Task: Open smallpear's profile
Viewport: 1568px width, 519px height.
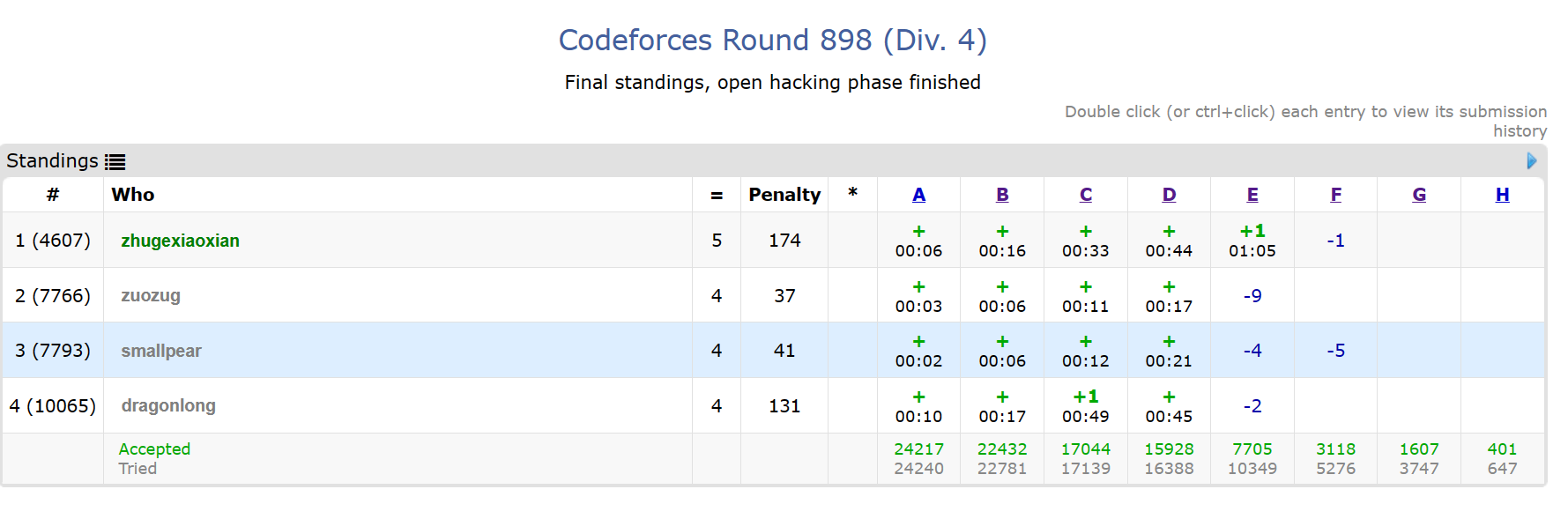Action: (161, 351)
